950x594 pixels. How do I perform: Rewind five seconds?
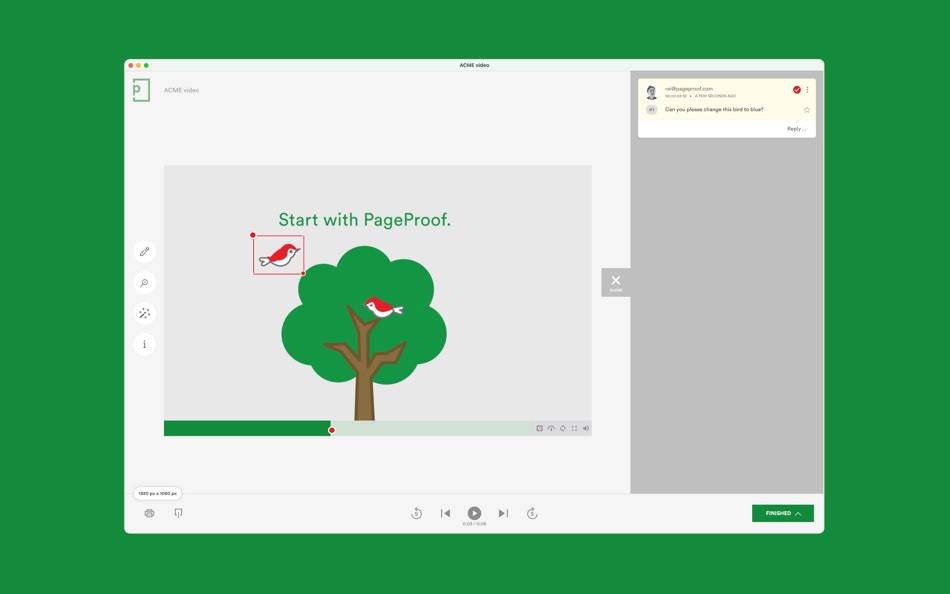pos(416,513)
